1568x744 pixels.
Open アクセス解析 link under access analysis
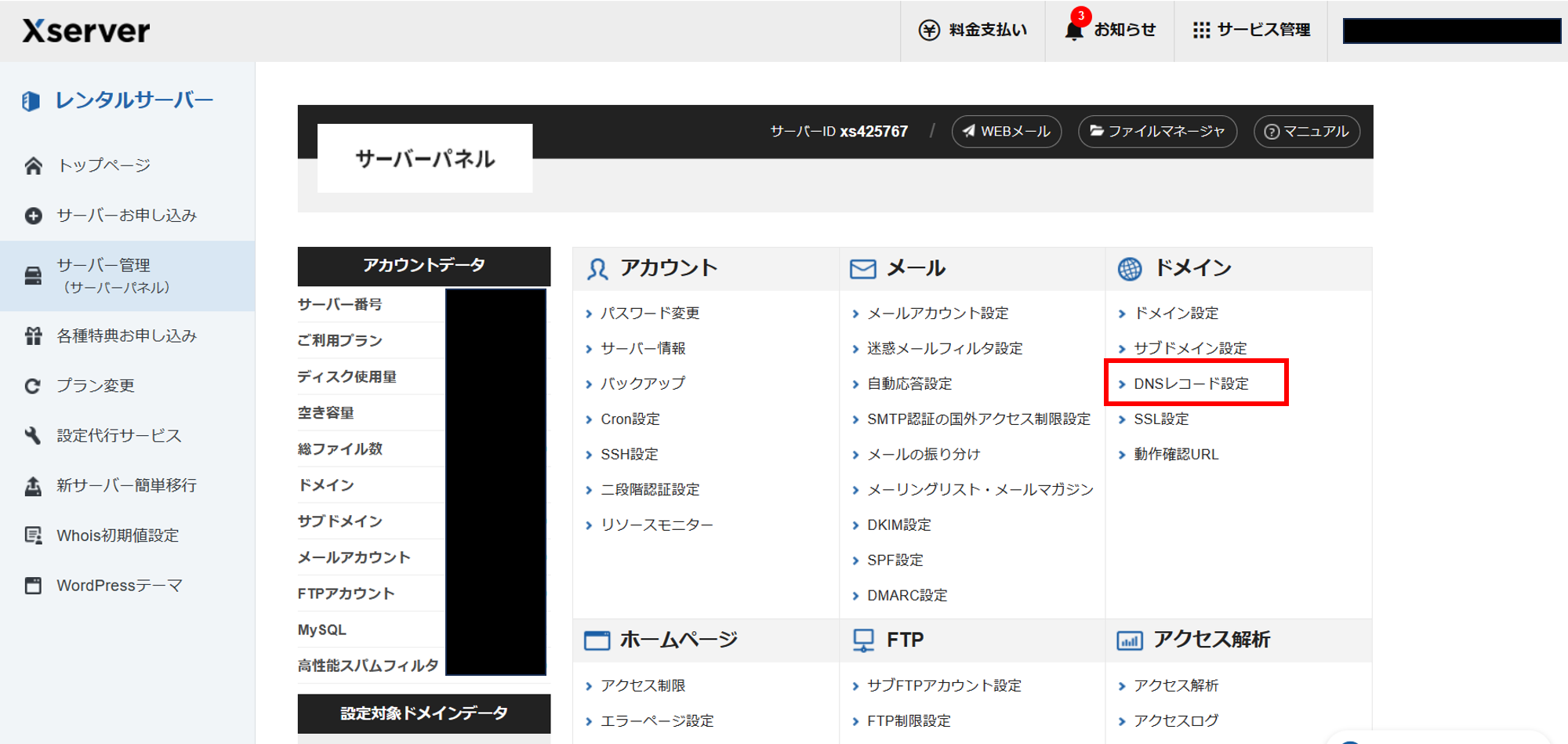[x=1176, y=685]
